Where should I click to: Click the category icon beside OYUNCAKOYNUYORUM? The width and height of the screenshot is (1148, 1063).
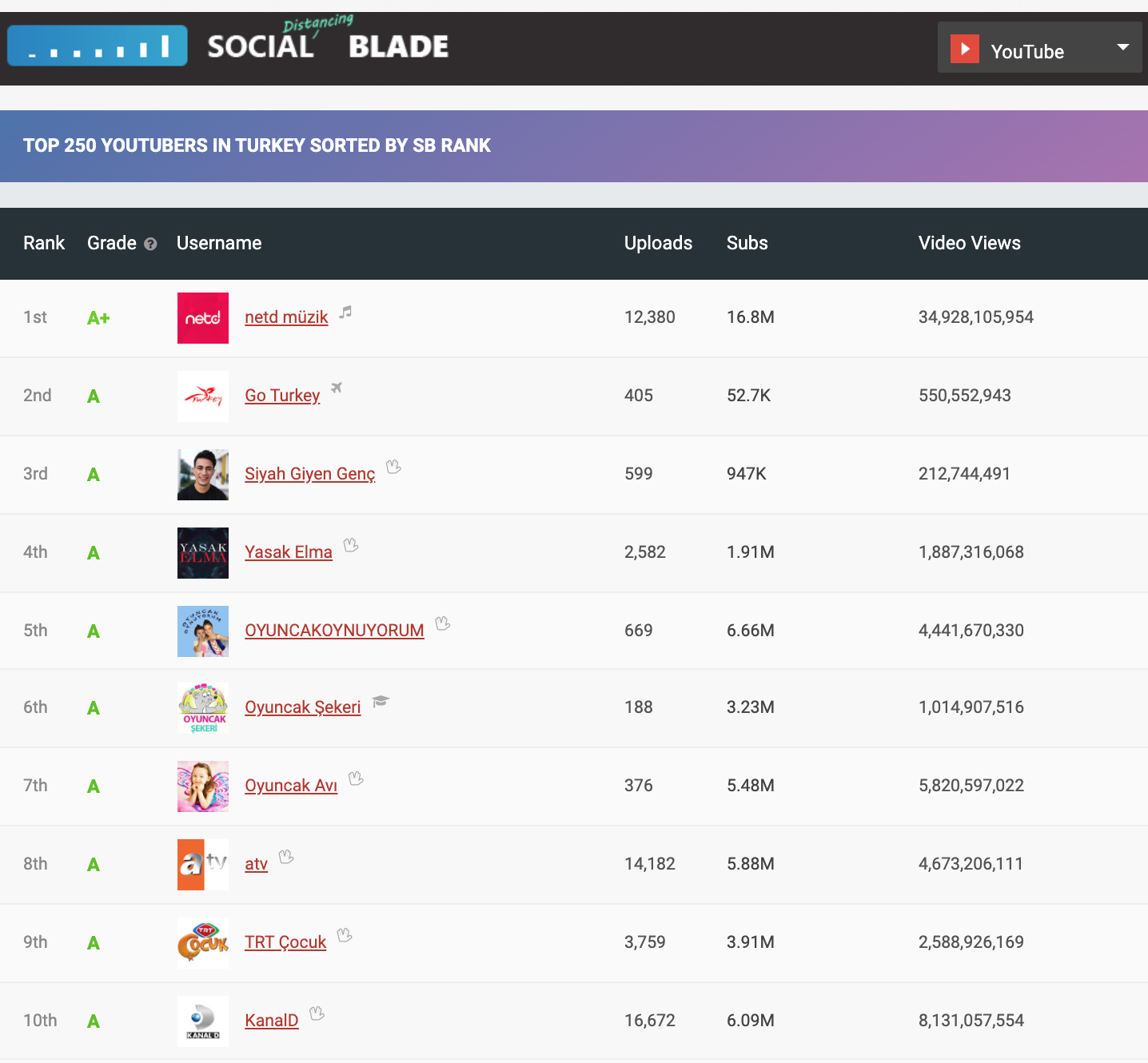point(443,623)
